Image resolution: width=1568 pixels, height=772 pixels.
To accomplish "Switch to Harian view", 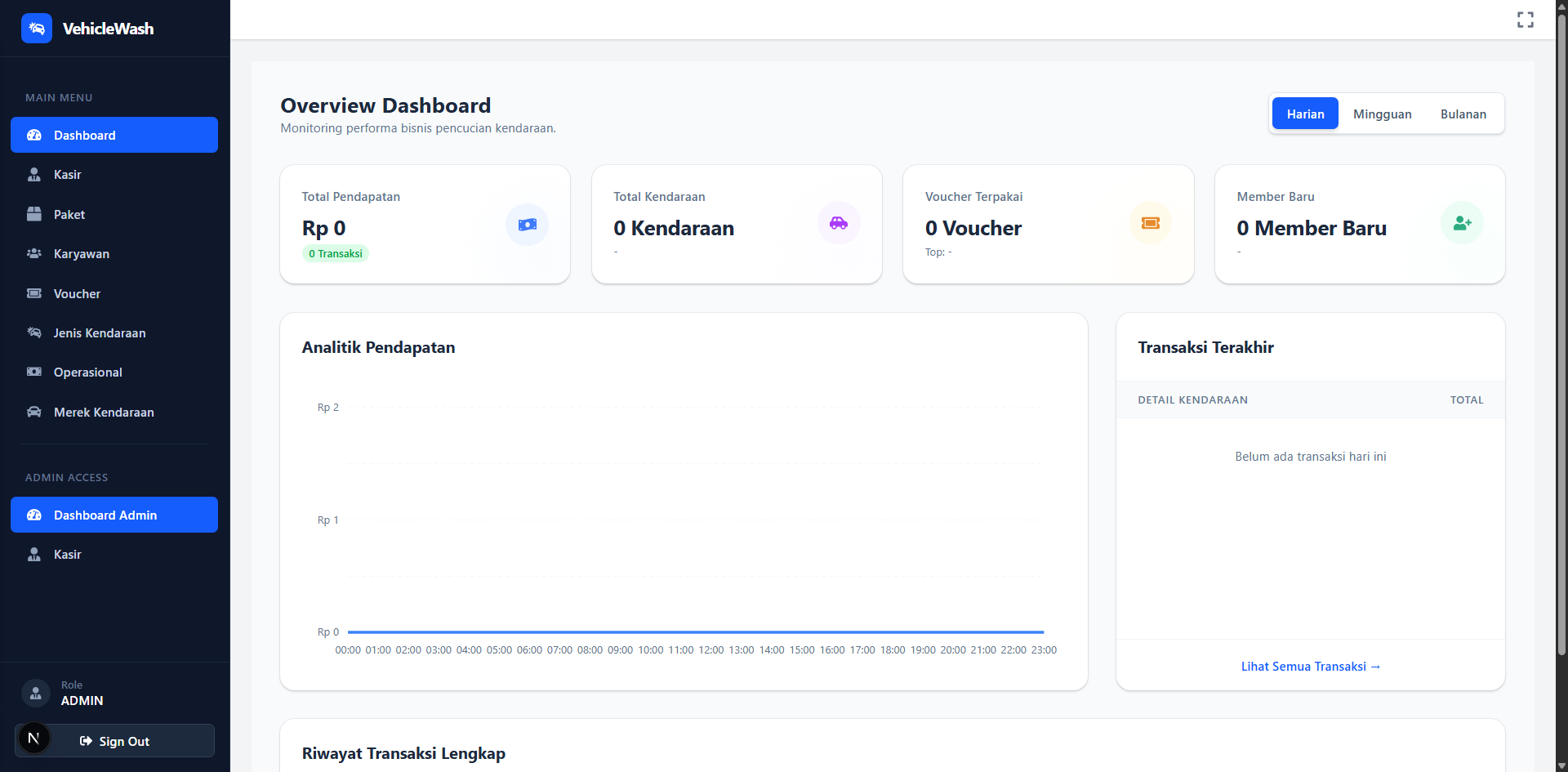I will 1305,114.
